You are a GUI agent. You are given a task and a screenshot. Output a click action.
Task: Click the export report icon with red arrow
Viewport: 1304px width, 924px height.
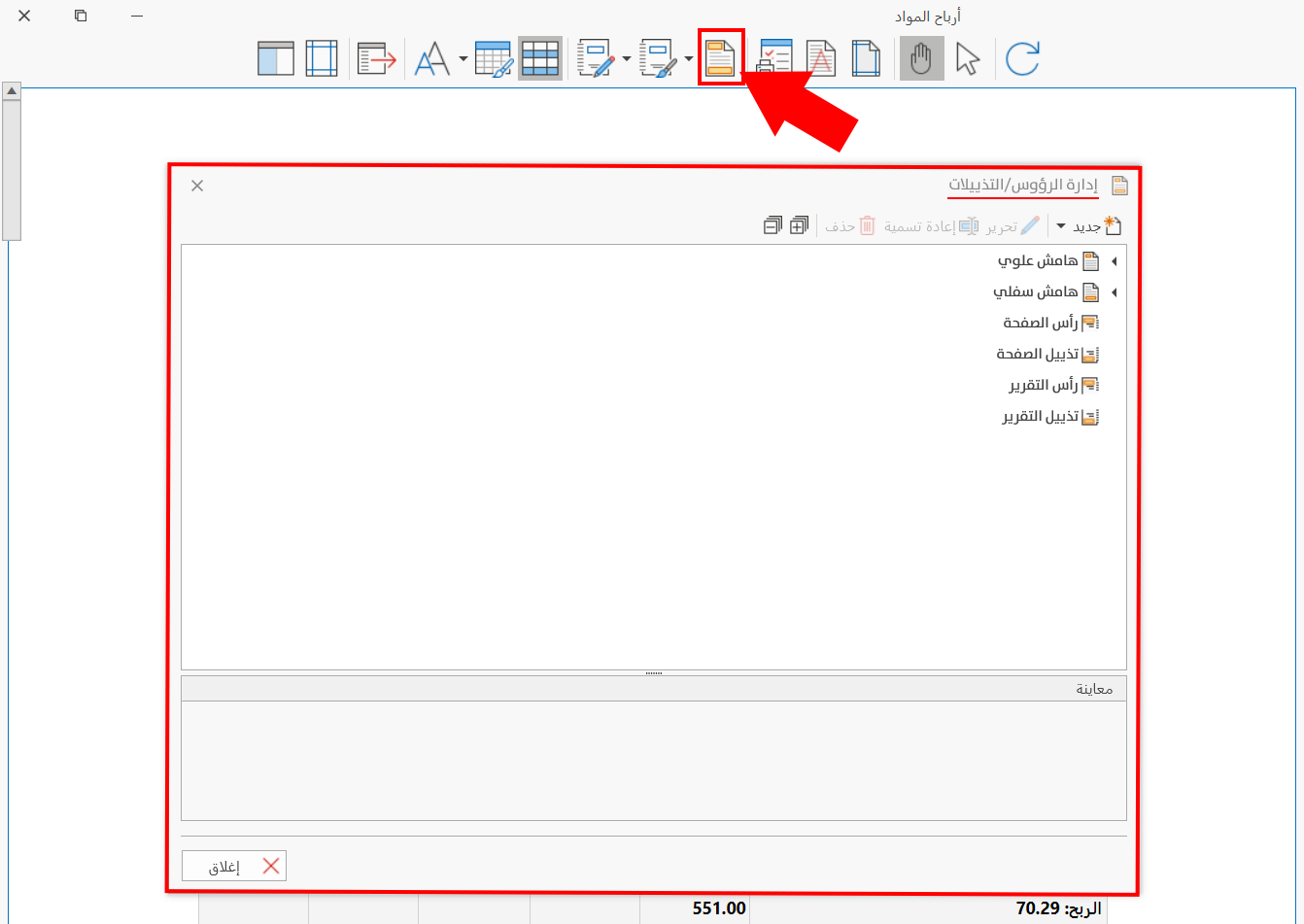pos(377,58)
